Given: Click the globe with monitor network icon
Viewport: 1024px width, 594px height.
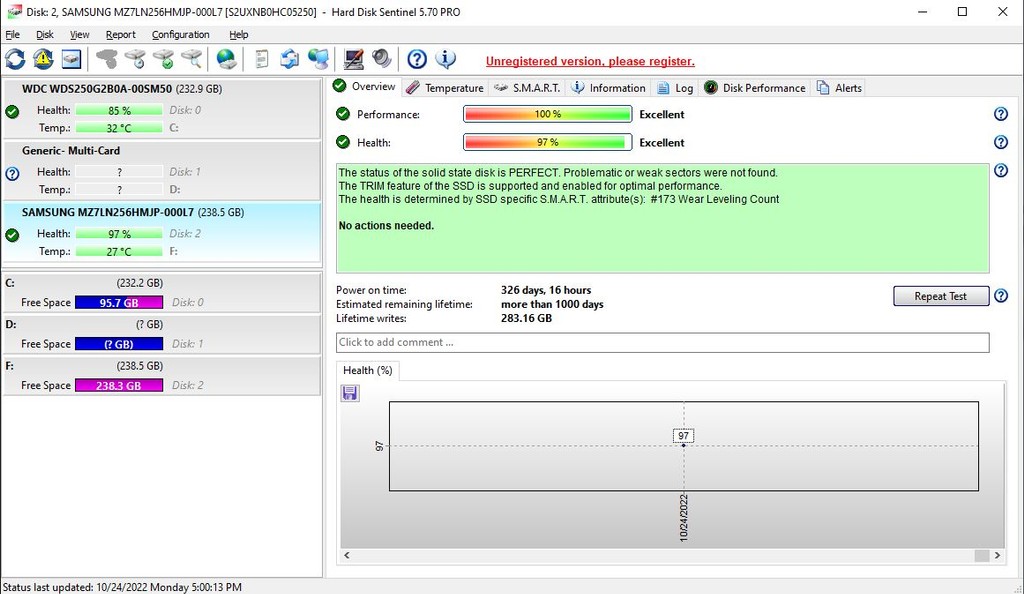Looking at the screenshot, I should (318, 59).
